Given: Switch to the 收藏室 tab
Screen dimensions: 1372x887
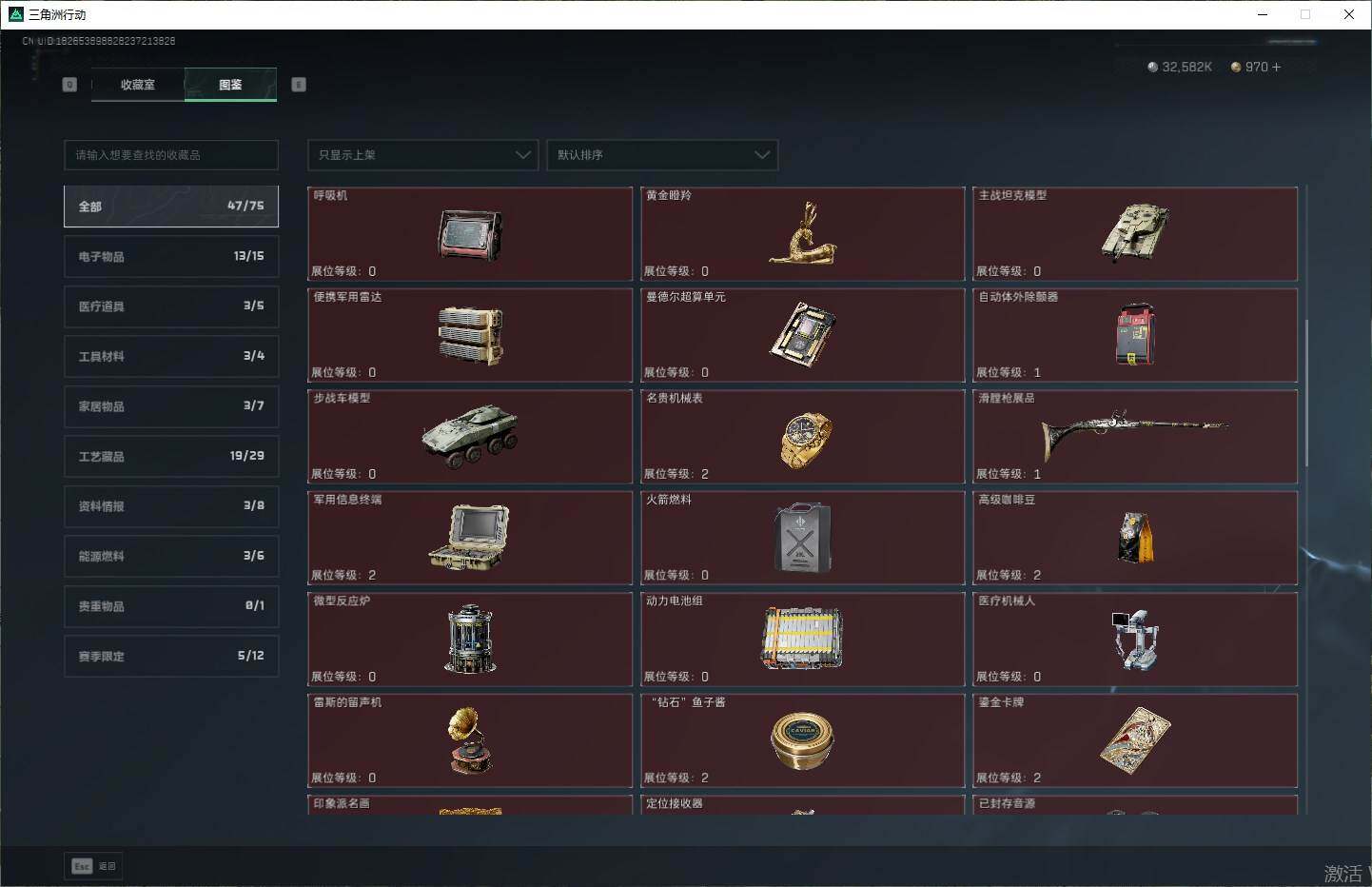Looking at the screenshot, I should pos(138,85).
